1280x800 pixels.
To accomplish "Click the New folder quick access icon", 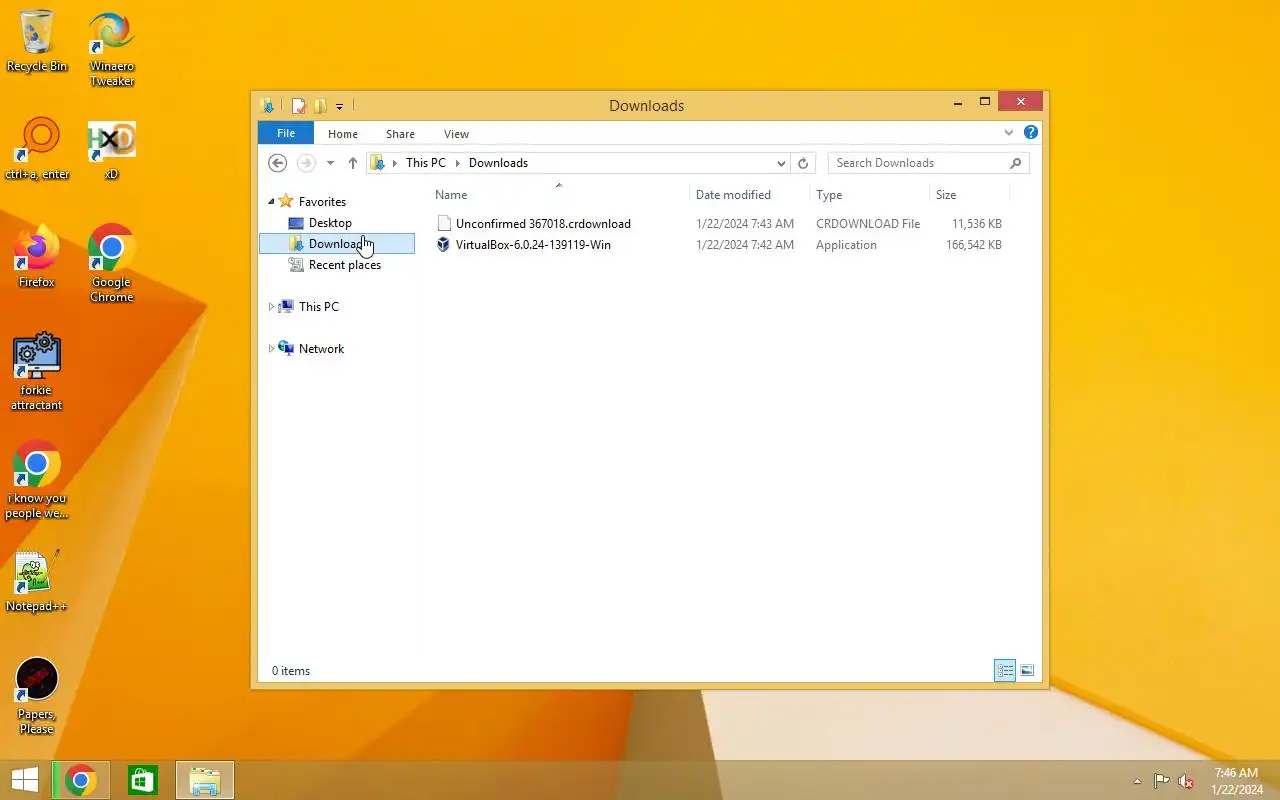I will (320, 105).
